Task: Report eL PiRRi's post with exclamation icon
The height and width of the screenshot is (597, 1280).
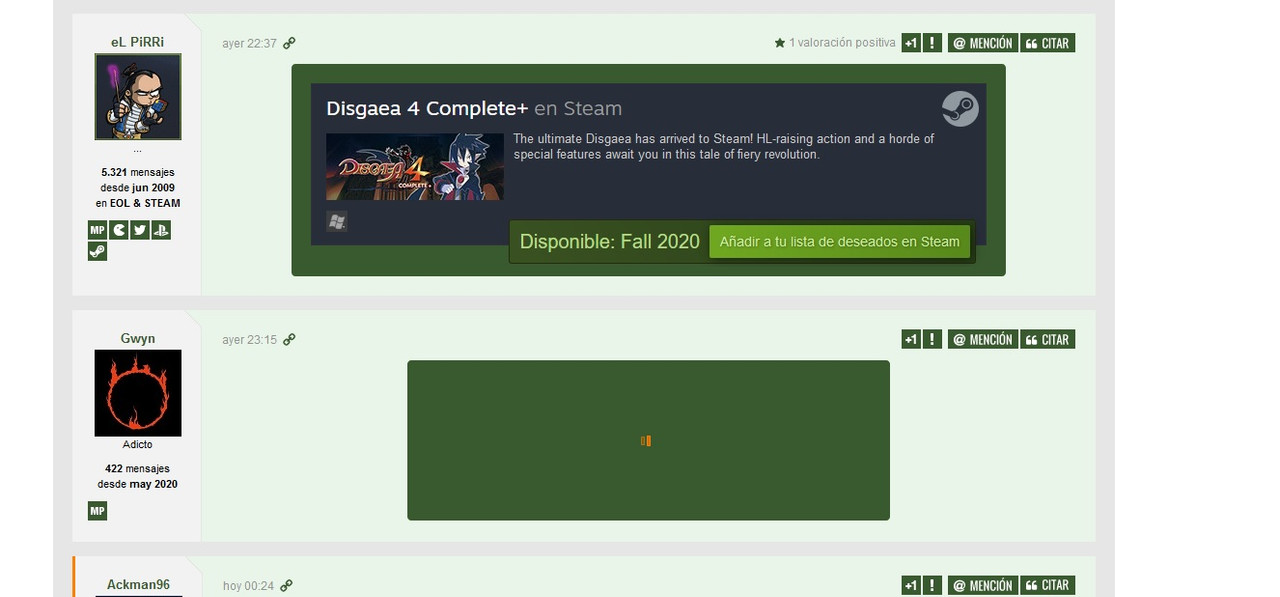Action: click(x=932, y=43)
